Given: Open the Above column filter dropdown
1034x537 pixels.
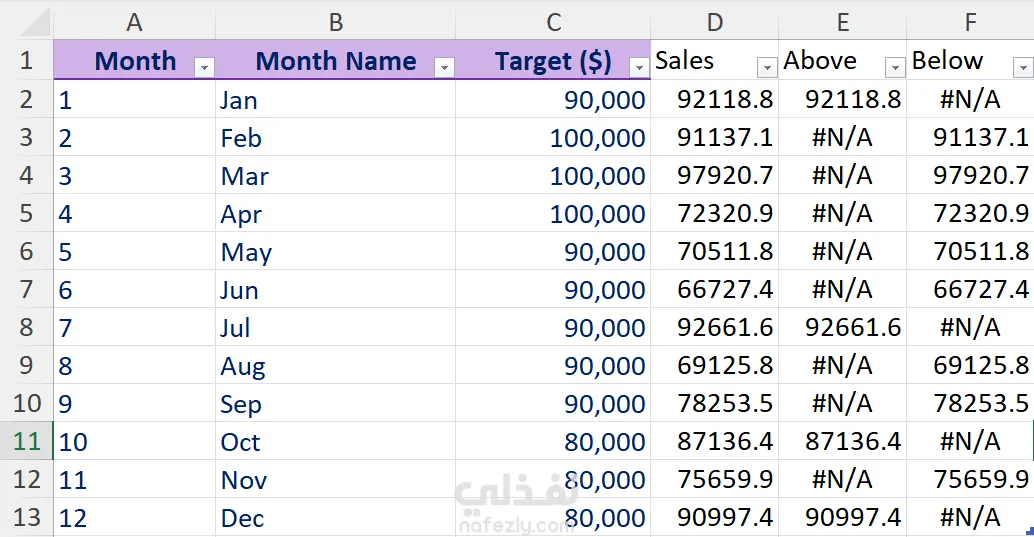Looking at the screenshot, I should (895, 67).
